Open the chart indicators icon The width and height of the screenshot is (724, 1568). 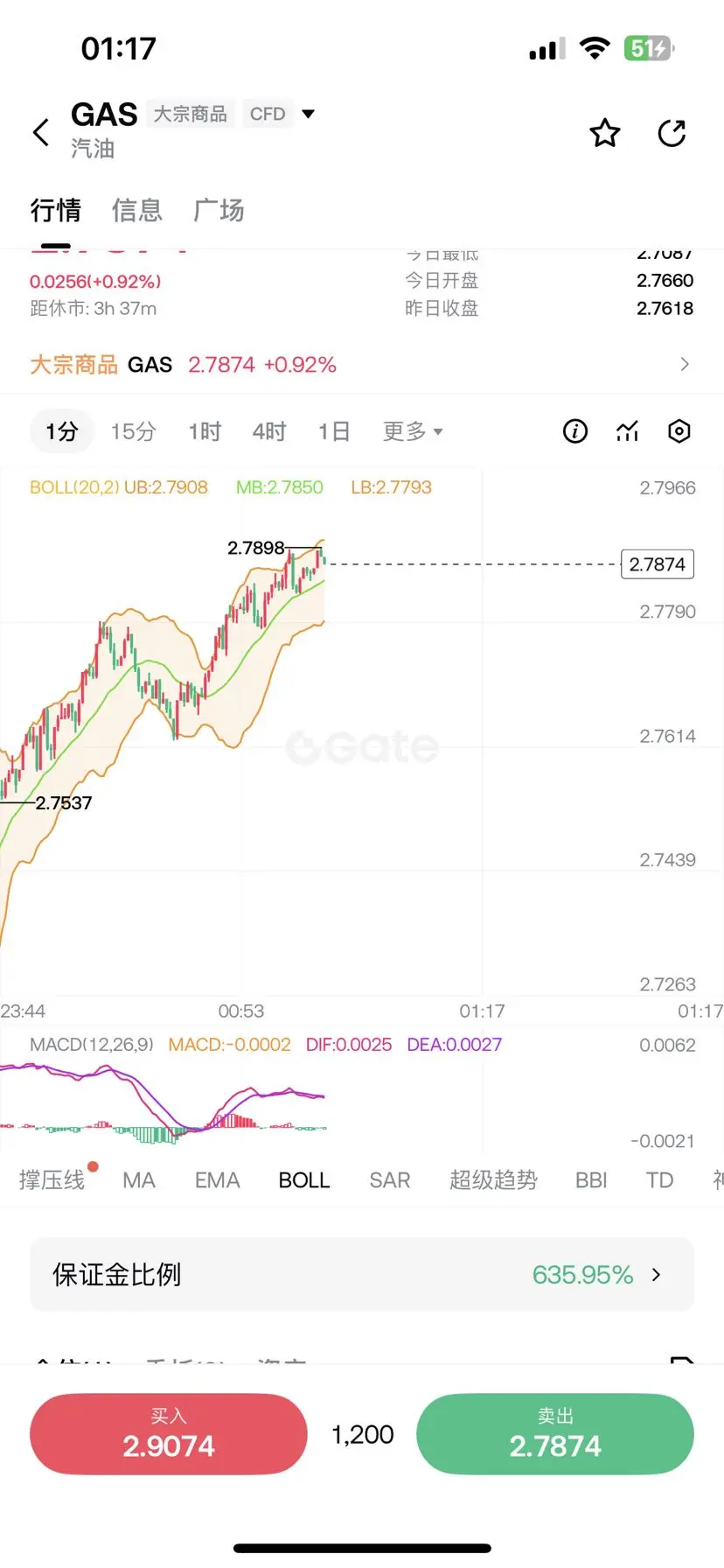click(627, 431)
